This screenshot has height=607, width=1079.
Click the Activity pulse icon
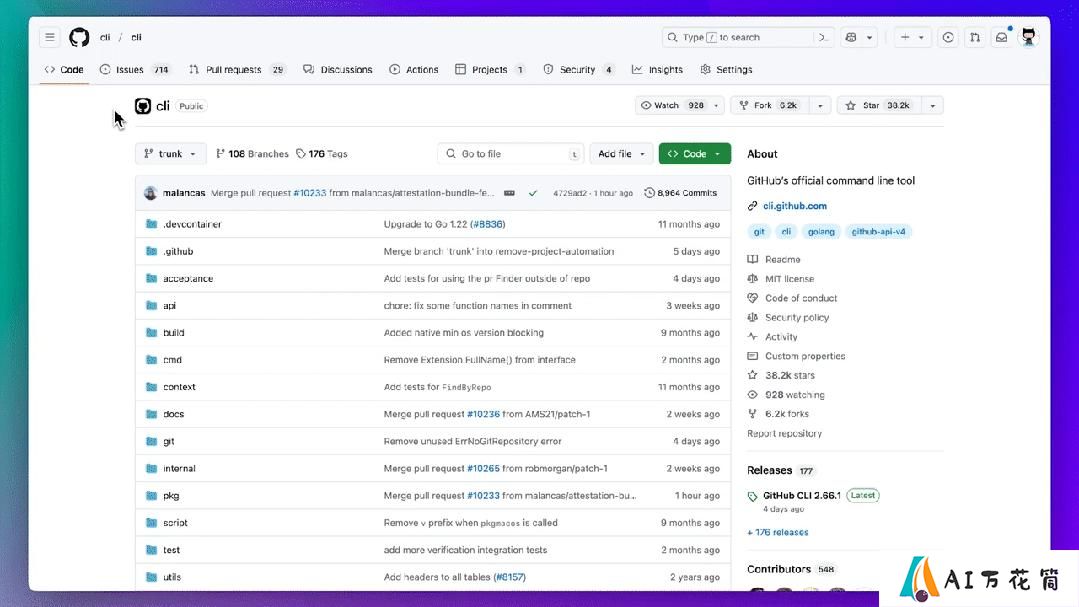click(x=753, y=337)
